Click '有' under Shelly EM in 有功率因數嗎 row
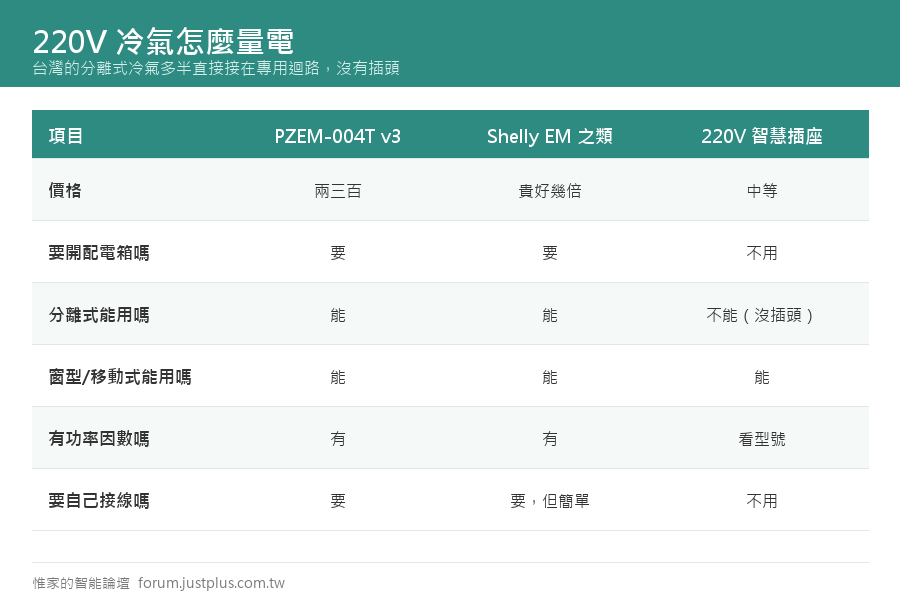Image resolution: width=900 pixels, height=606 pixels. [x=550, y=439]
